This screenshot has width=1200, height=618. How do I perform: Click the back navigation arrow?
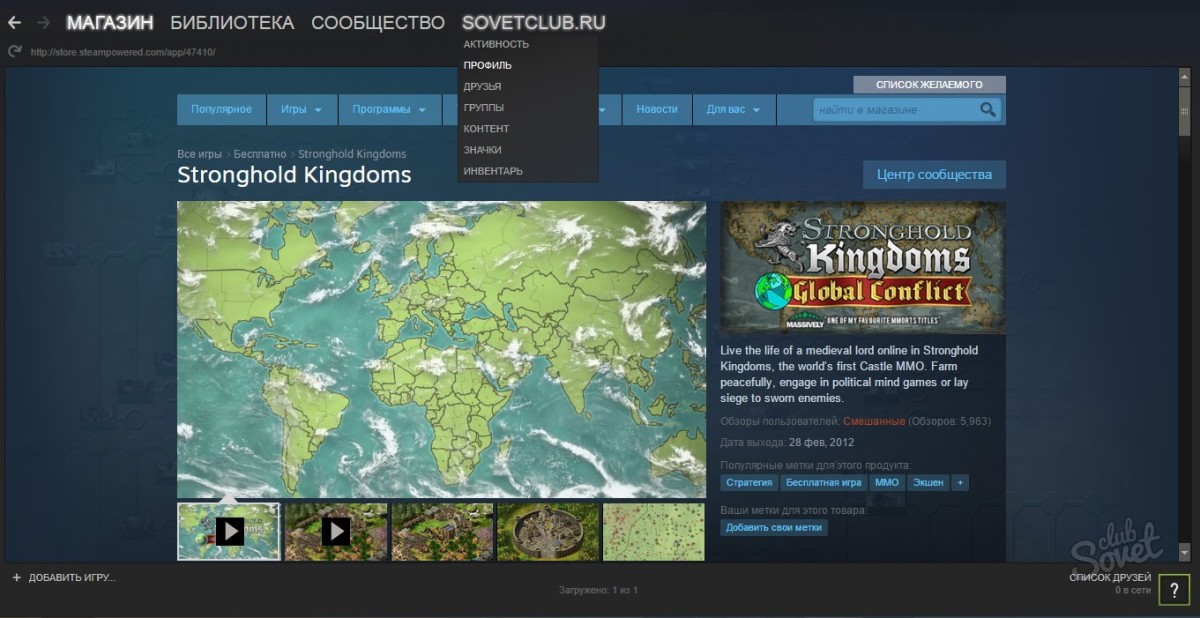(x=15, y=22)
